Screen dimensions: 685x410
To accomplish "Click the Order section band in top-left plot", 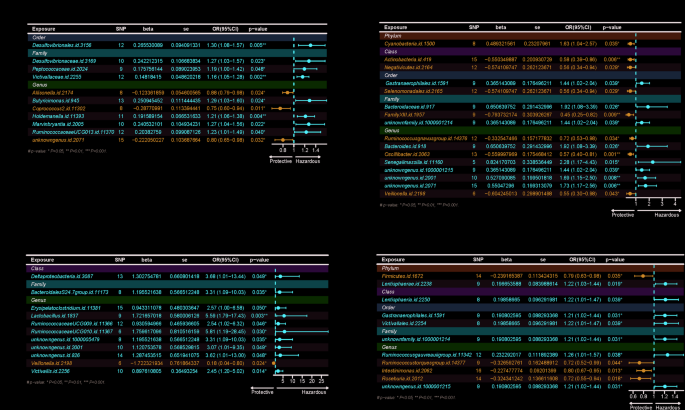I will [150, 38].
